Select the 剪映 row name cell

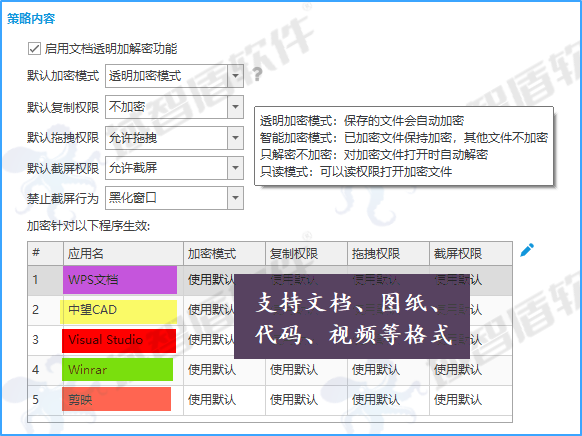123,400
